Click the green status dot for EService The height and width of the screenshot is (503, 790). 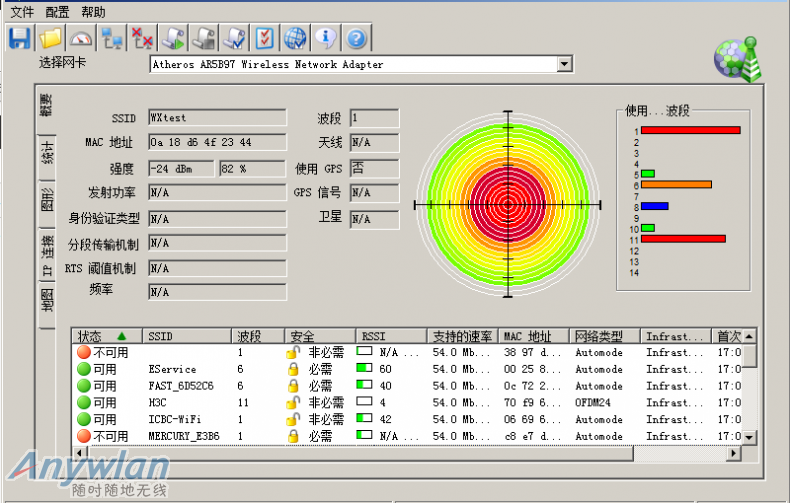tap(84, 369)
